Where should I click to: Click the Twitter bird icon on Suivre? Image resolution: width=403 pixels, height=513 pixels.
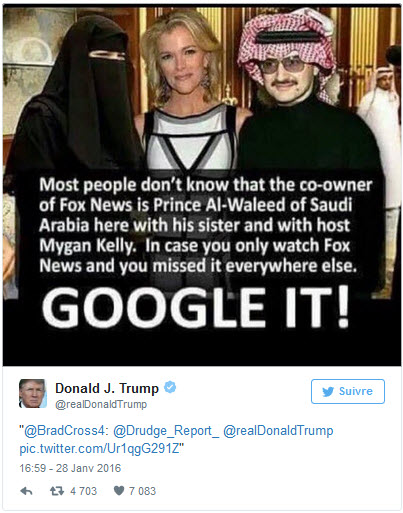click(328, 391)
